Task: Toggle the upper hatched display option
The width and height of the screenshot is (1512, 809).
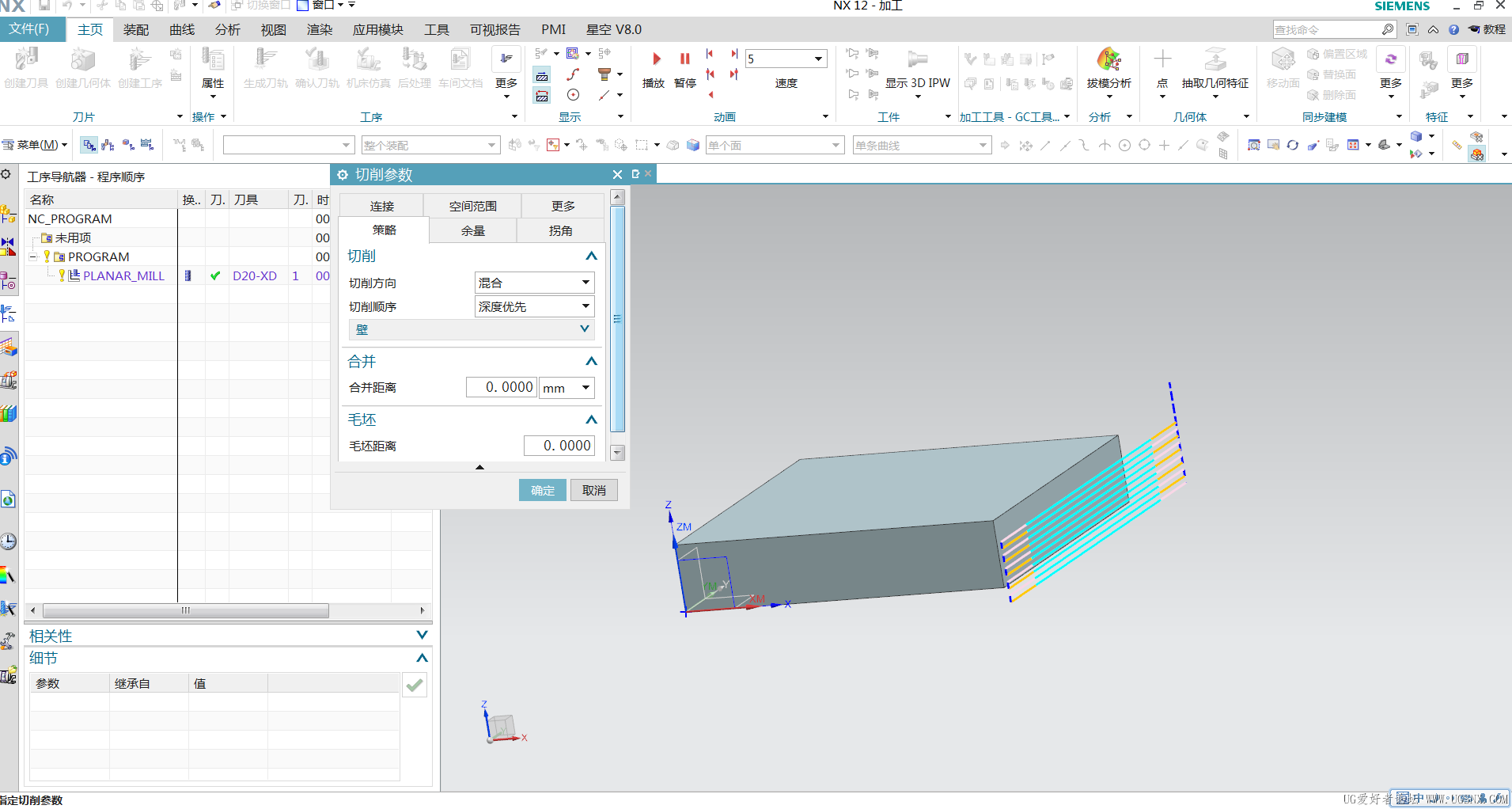Action: click(x=542, y=76)
